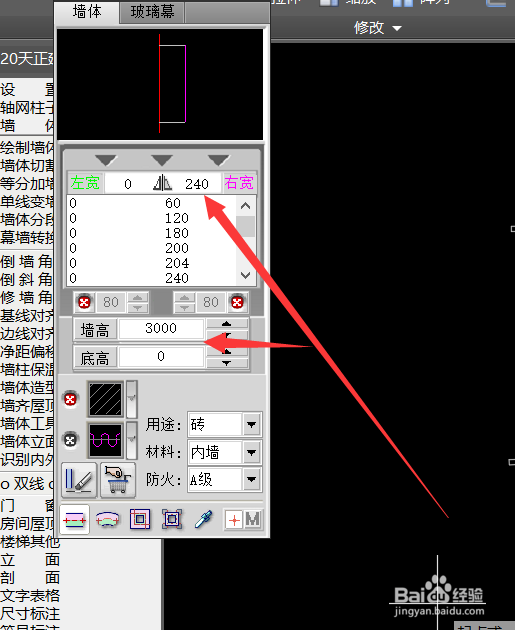
Task: Click the hand with cart icon
Action: click(x=118, y=480)
